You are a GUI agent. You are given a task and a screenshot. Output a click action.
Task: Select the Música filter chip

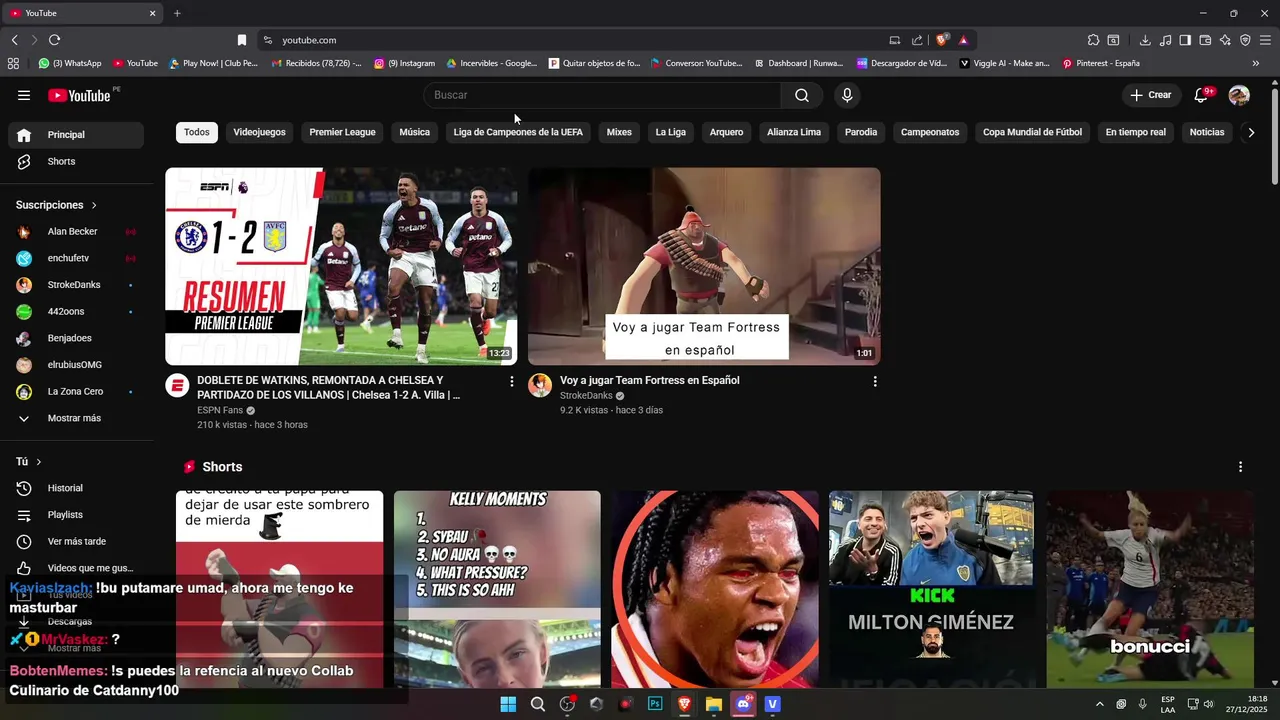tap(414, 132)
